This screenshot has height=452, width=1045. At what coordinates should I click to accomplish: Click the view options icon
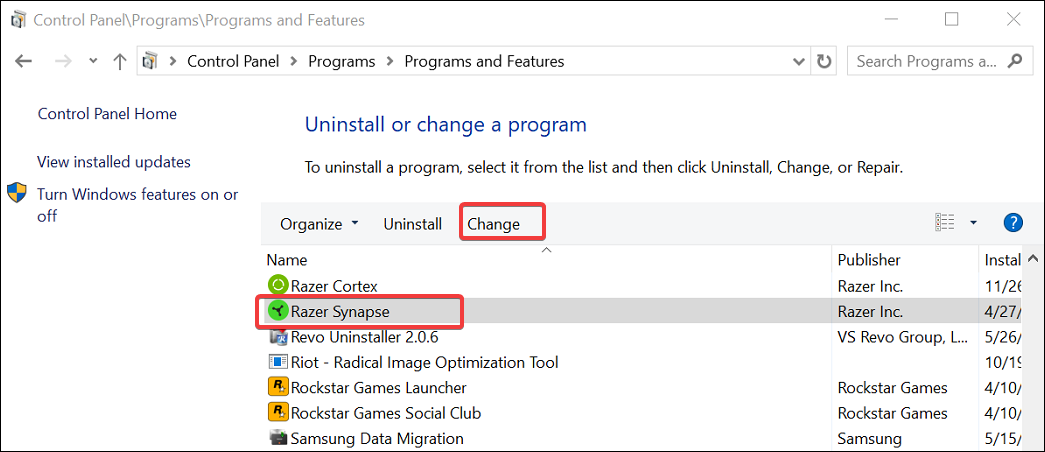(x=945, y=222)
